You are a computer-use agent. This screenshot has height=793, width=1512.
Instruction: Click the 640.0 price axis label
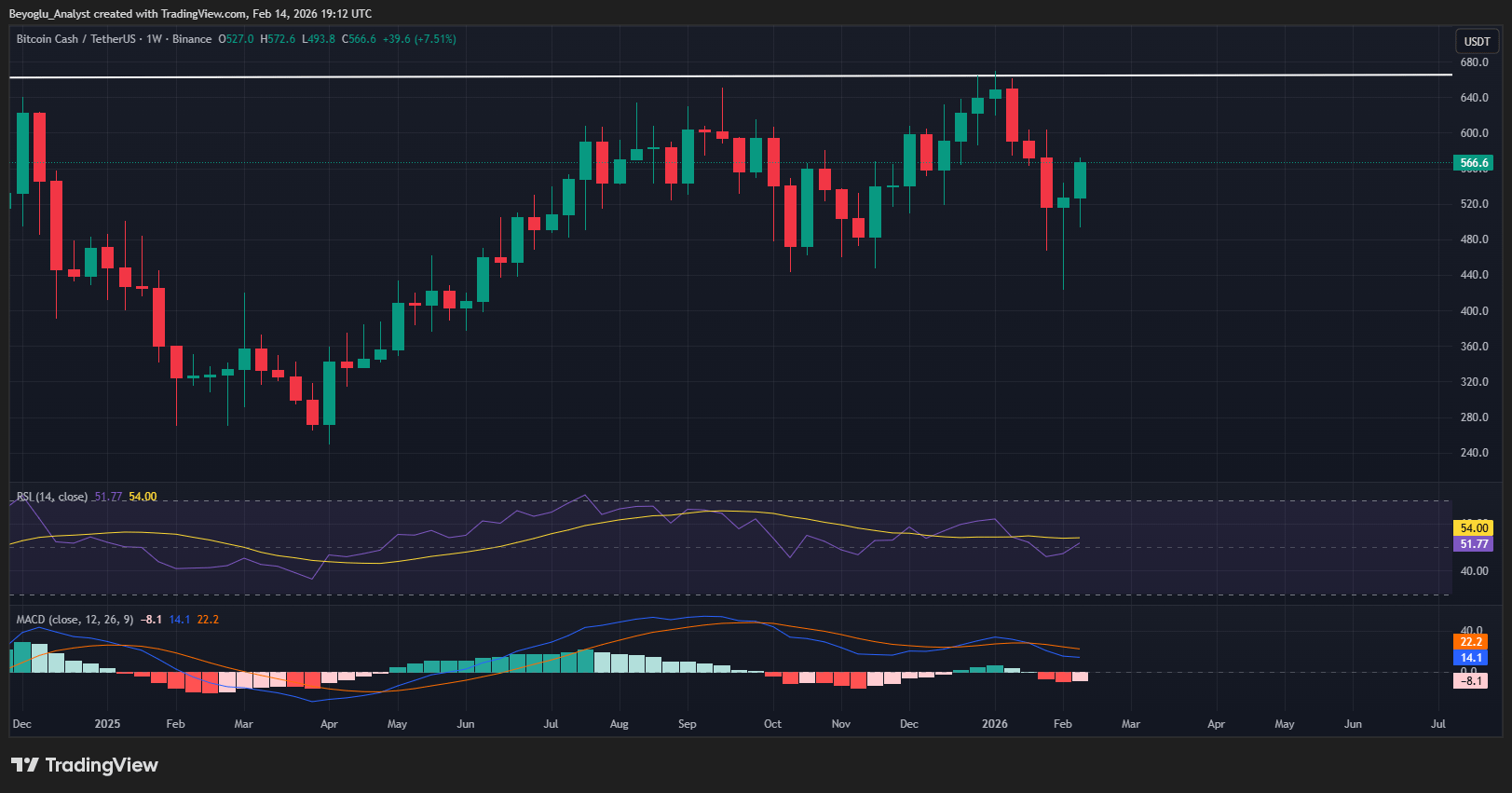pos(1475,98)
